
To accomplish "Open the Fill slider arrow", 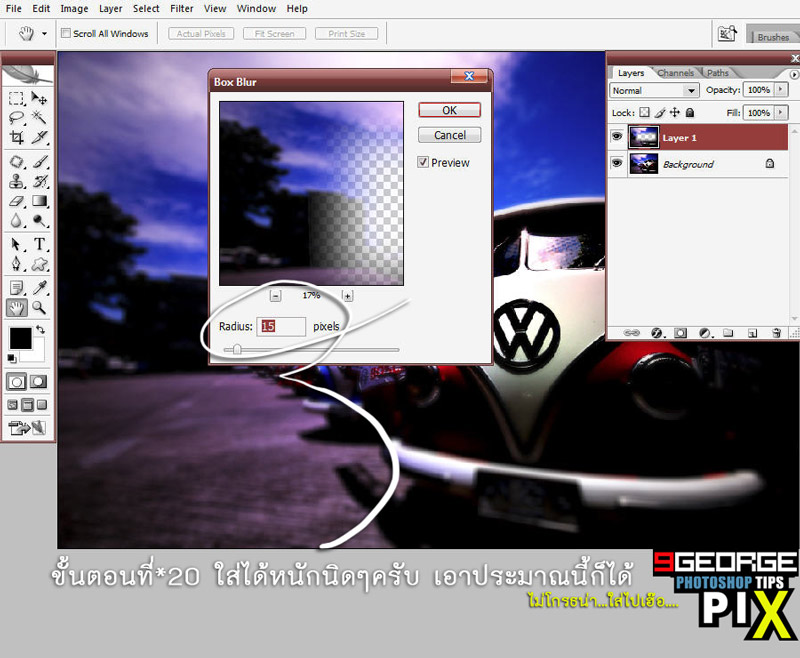I will pos(781,112).
